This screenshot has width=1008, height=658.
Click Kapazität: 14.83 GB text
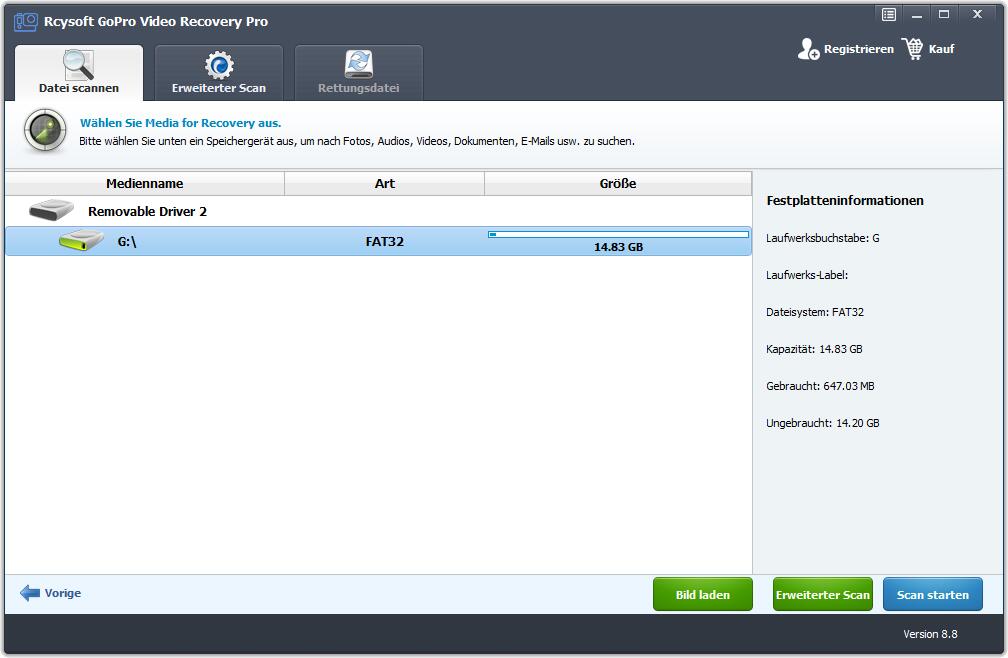pyautogui.click(x=814, y=349)
